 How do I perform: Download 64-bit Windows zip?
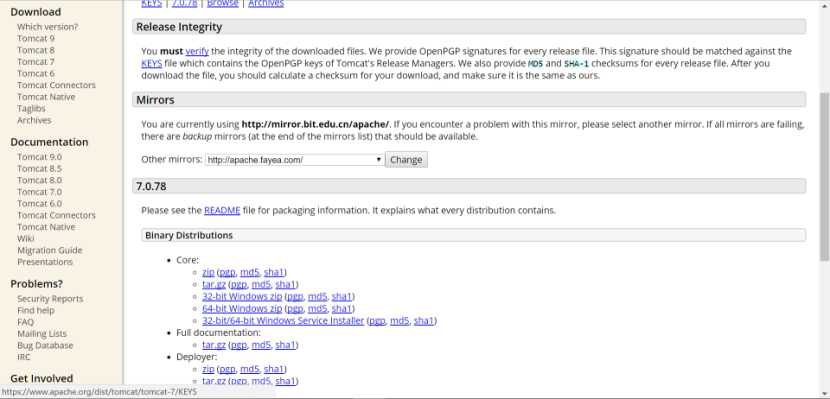coord(242,309)
